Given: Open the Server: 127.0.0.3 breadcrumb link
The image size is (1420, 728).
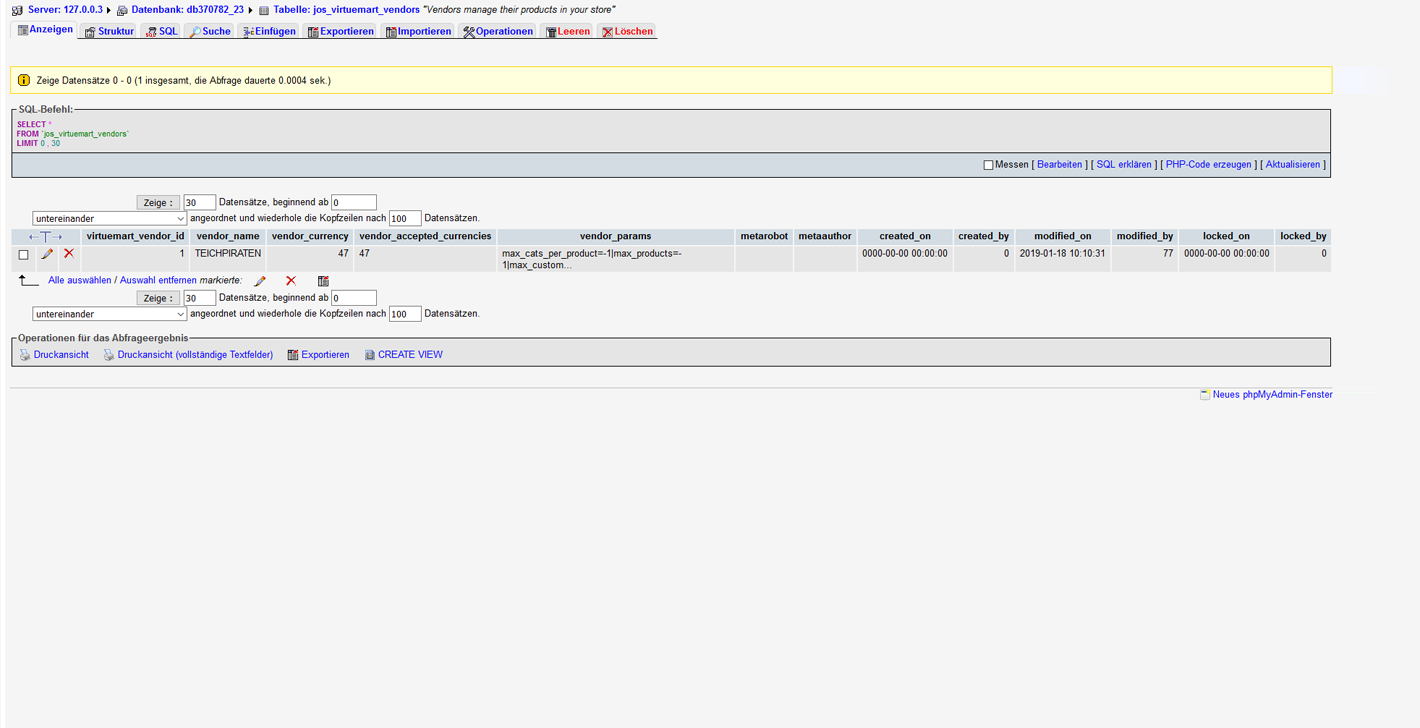Looking at the screenshot, I should coord(65,10).
